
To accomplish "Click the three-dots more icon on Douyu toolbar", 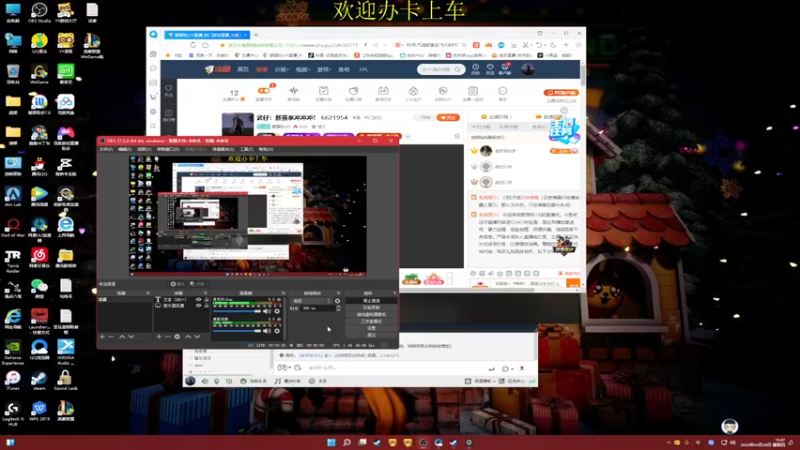I will (503, 93).
